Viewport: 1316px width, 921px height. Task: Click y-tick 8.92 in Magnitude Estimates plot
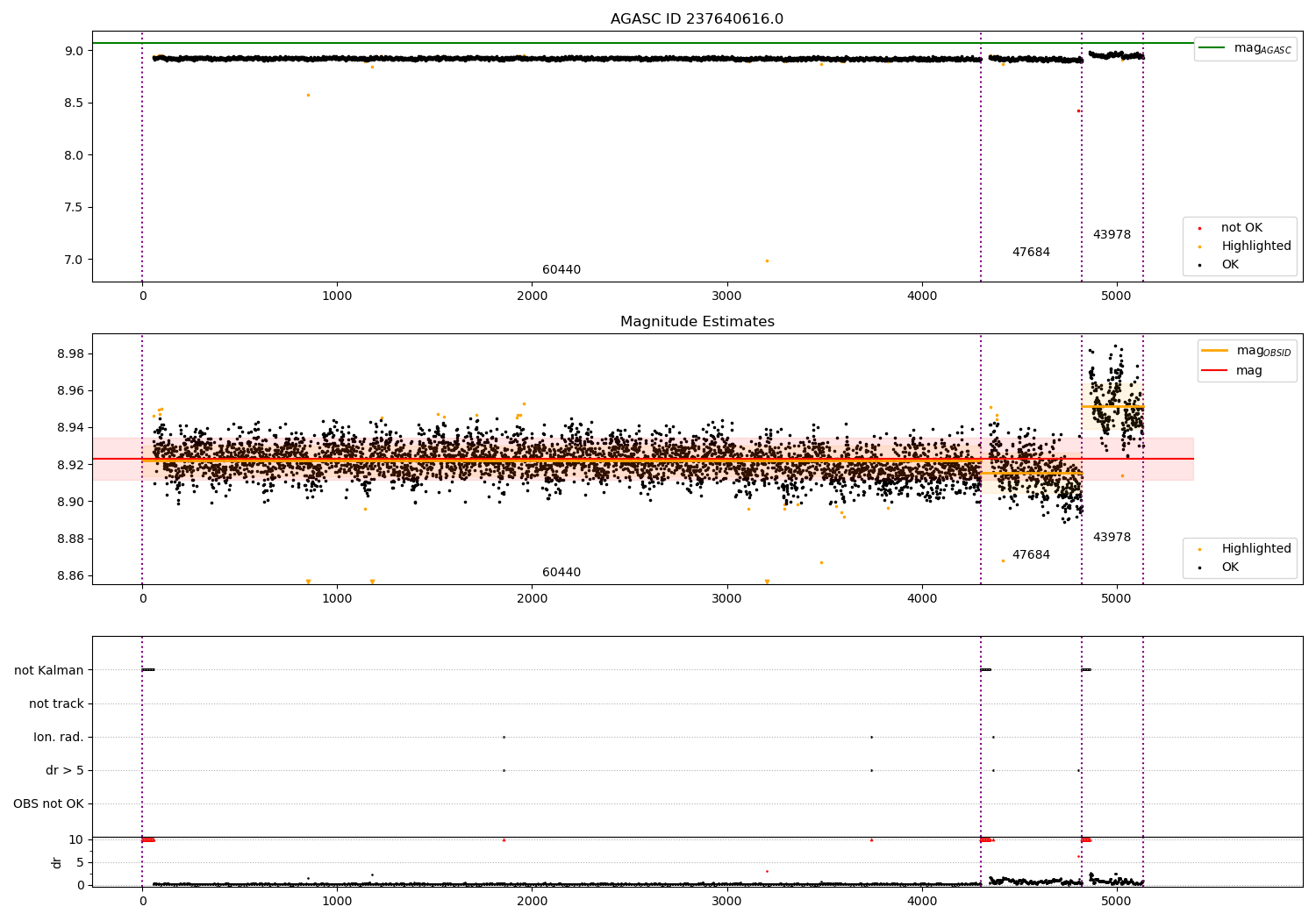[x=69, y=465]
